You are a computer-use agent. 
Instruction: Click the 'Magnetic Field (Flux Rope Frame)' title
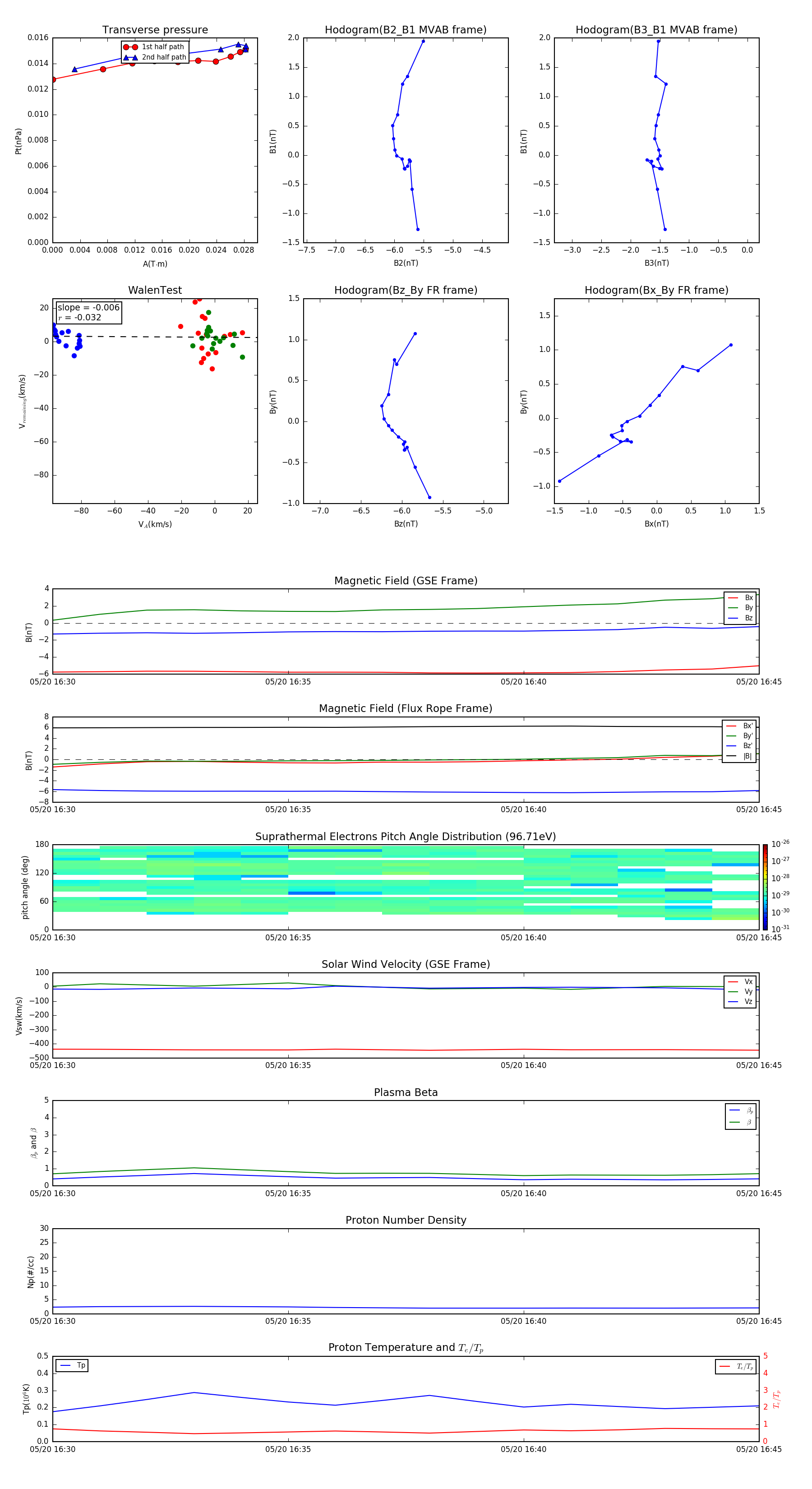(x=406, y=709)
